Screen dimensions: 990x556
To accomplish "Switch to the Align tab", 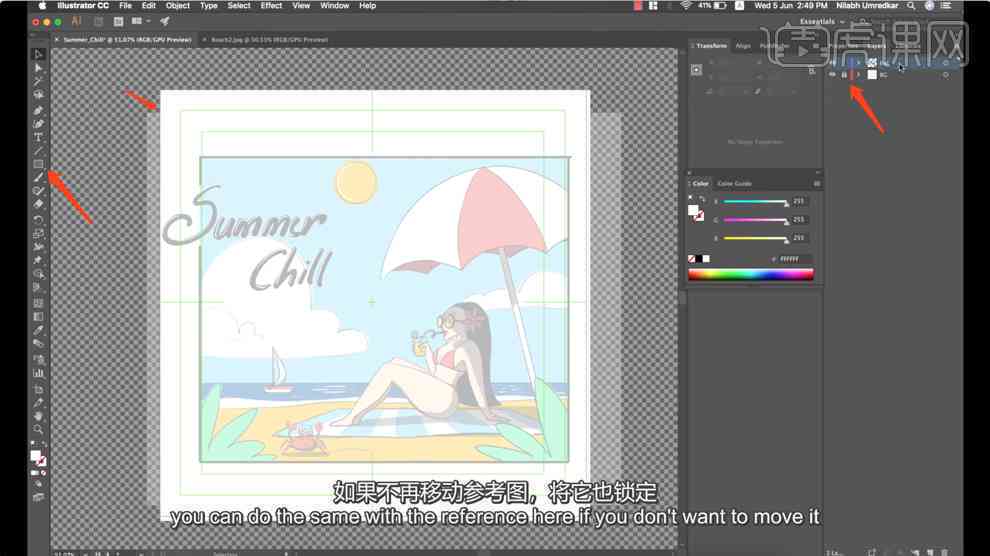I will [x=743, y=46].
